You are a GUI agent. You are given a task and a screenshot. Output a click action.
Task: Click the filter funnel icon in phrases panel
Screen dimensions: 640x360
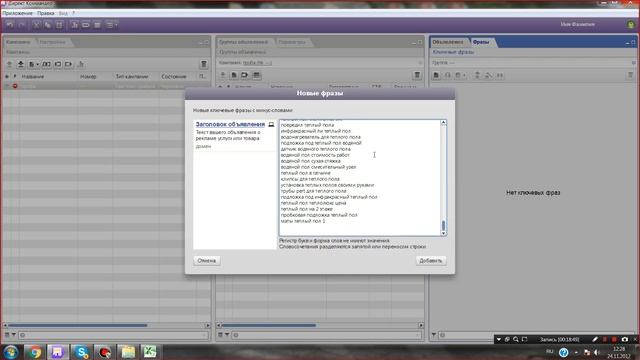(434, 335)
